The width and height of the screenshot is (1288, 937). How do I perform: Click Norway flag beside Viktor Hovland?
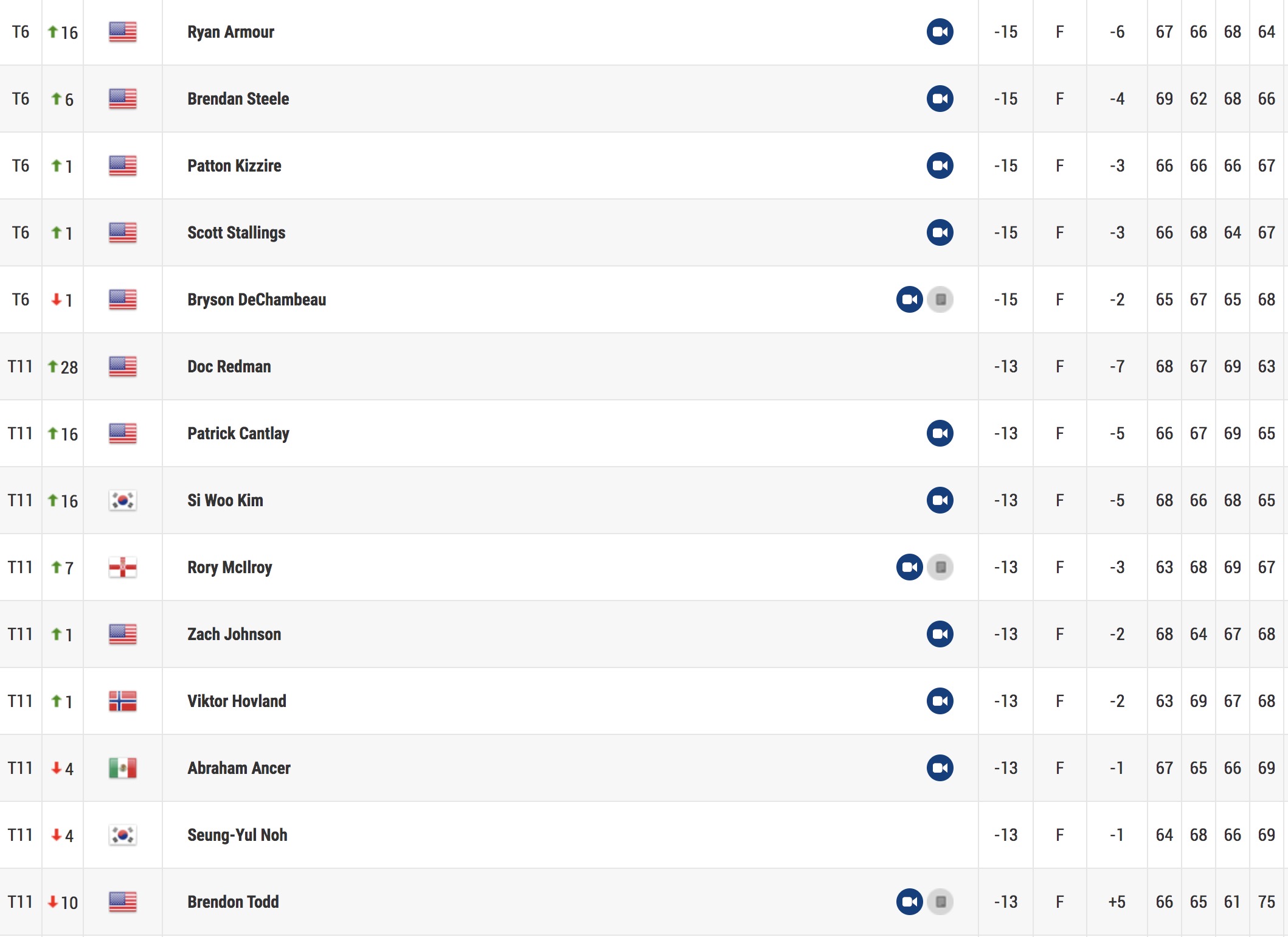point(123,701)
